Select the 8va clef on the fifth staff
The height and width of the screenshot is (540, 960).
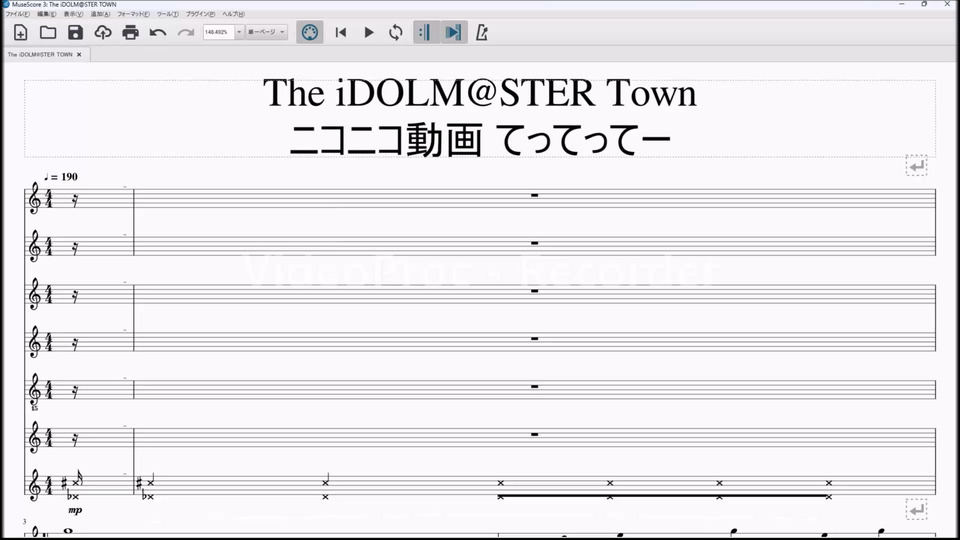click(x=35, y=392)
